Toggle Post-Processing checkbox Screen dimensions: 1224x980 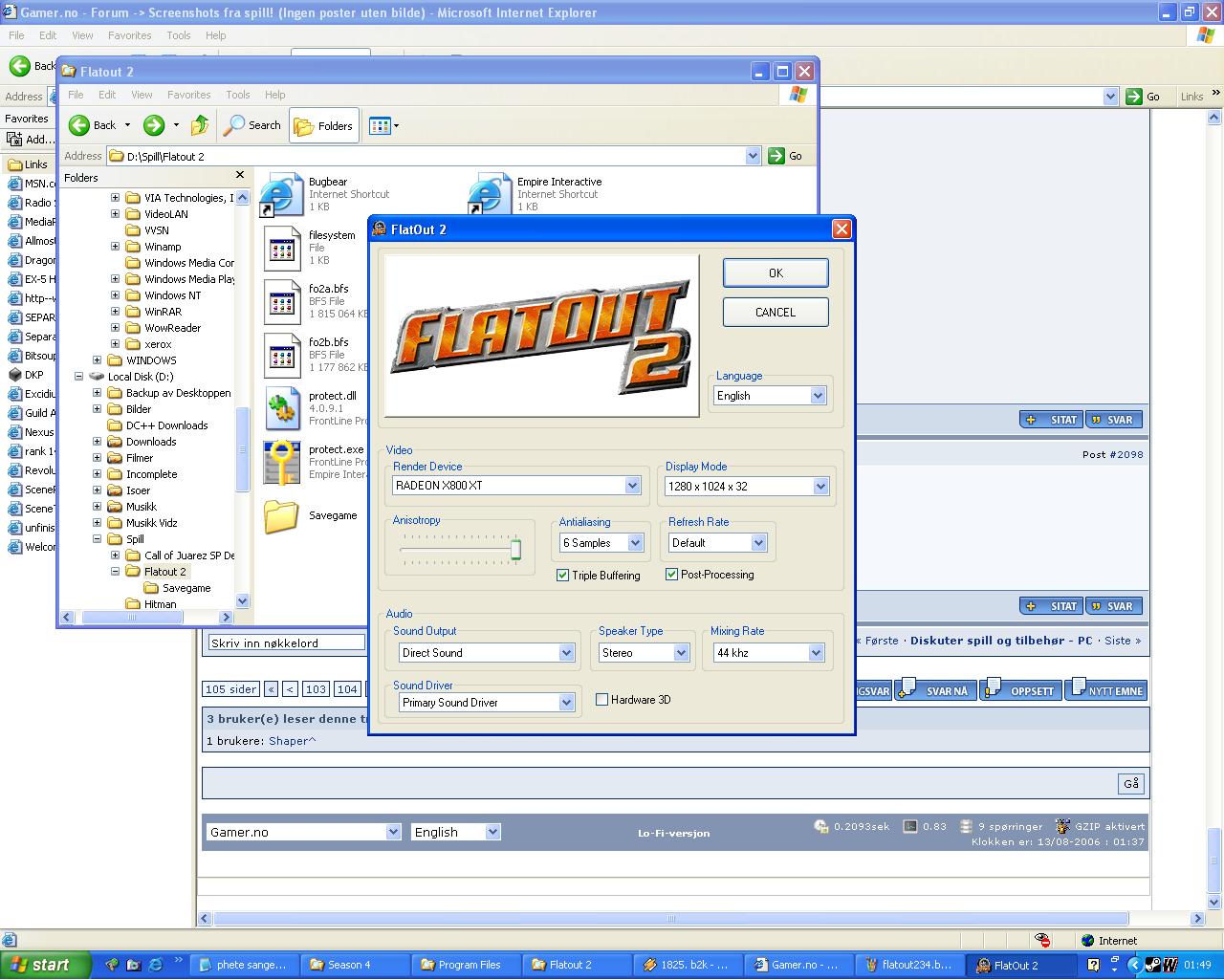672,575
